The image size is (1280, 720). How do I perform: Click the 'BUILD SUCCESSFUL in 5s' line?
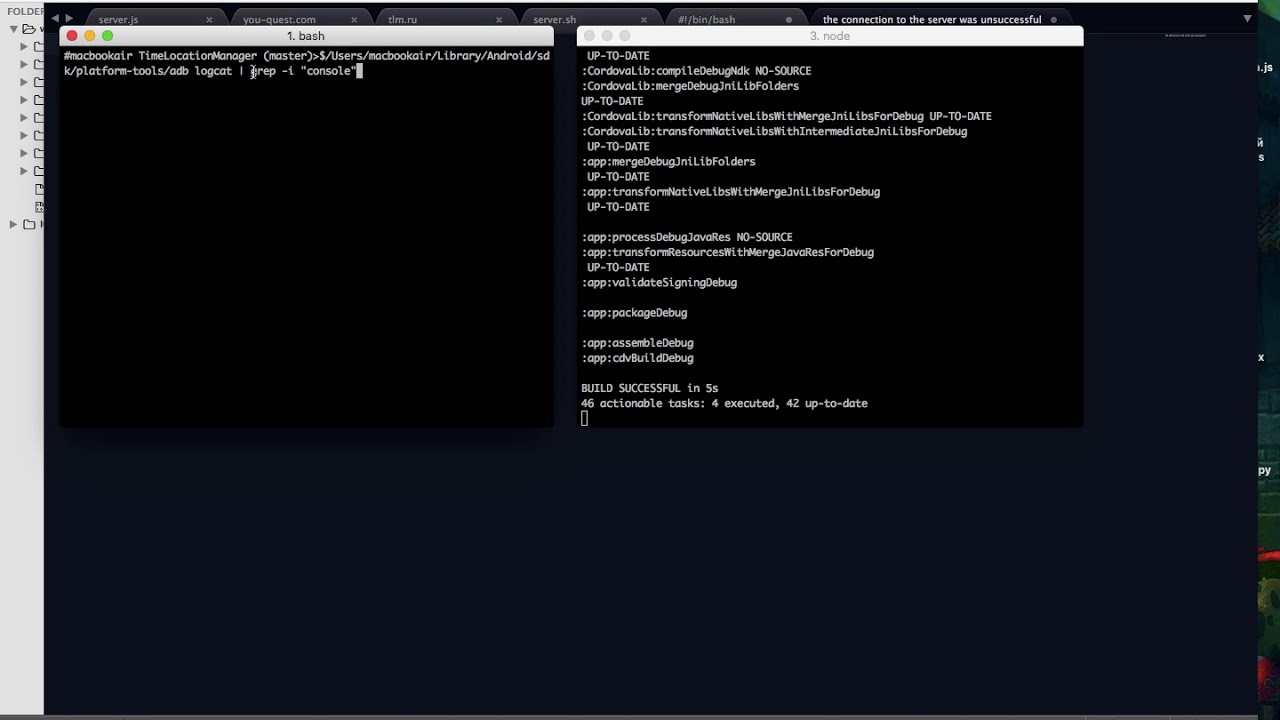coord(650,388)
